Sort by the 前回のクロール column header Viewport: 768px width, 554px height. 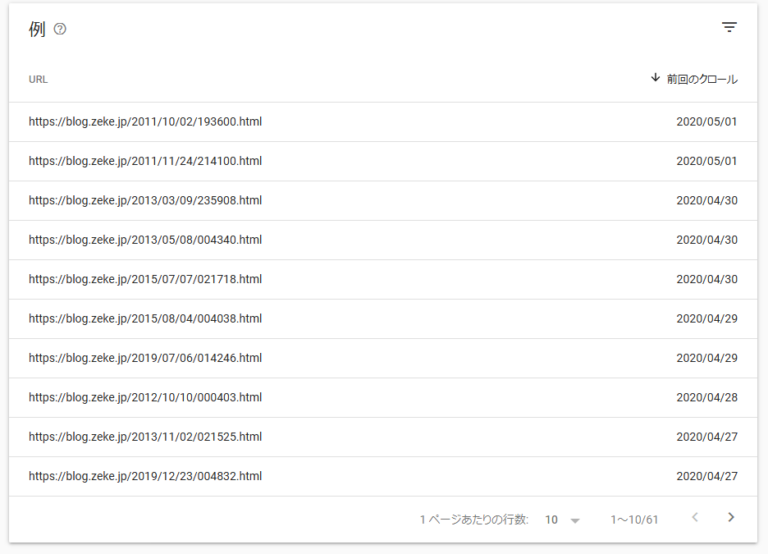[x=702, y=79]
